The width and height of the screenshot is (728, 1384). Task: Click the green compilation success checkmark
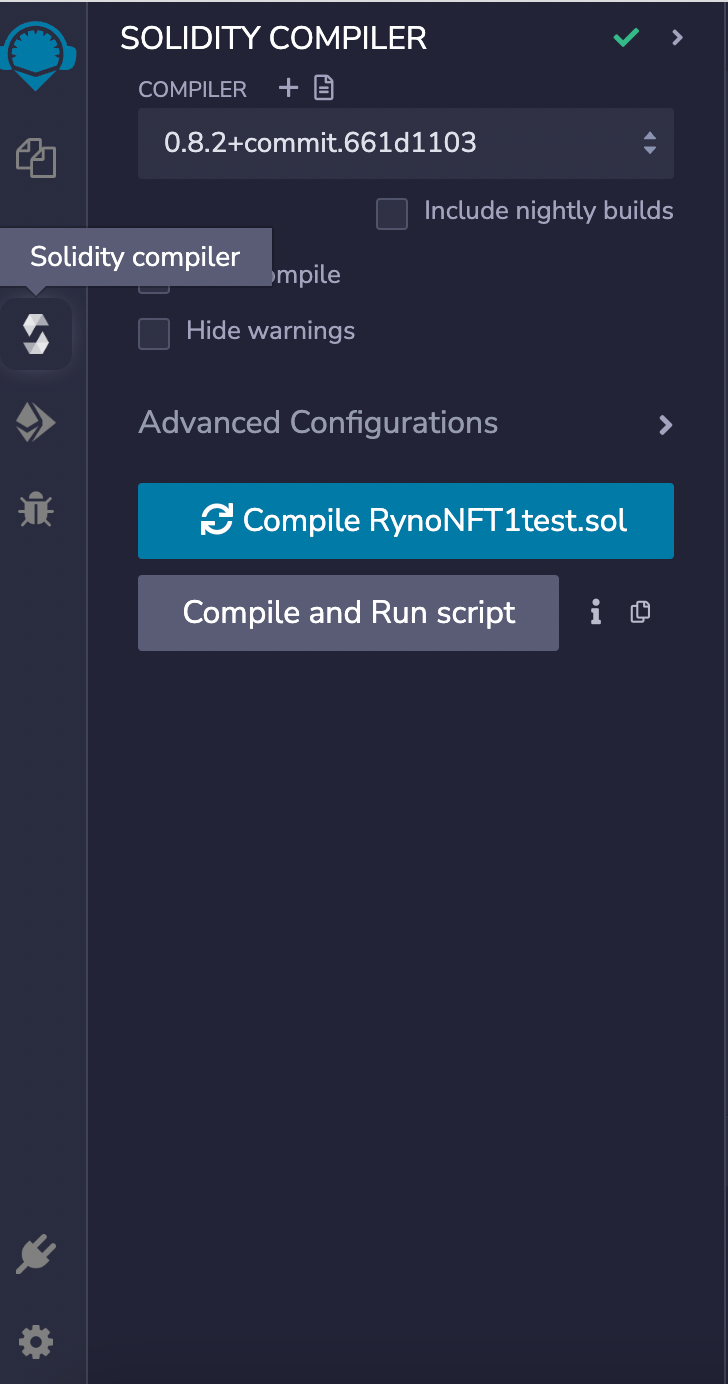[626, 38]
